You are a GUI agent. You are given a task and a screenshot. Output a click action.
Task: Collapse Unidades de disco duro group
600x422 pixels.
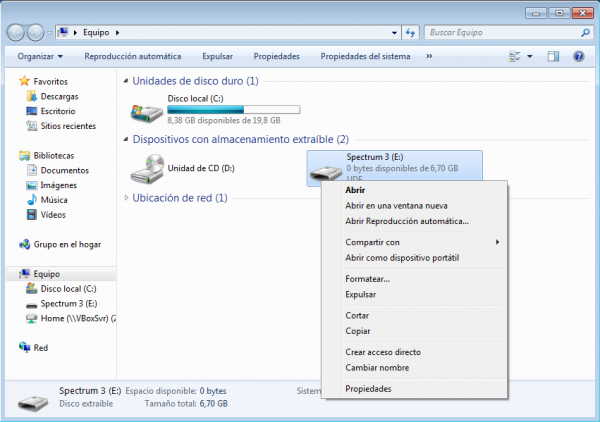[x=126, y=80]
